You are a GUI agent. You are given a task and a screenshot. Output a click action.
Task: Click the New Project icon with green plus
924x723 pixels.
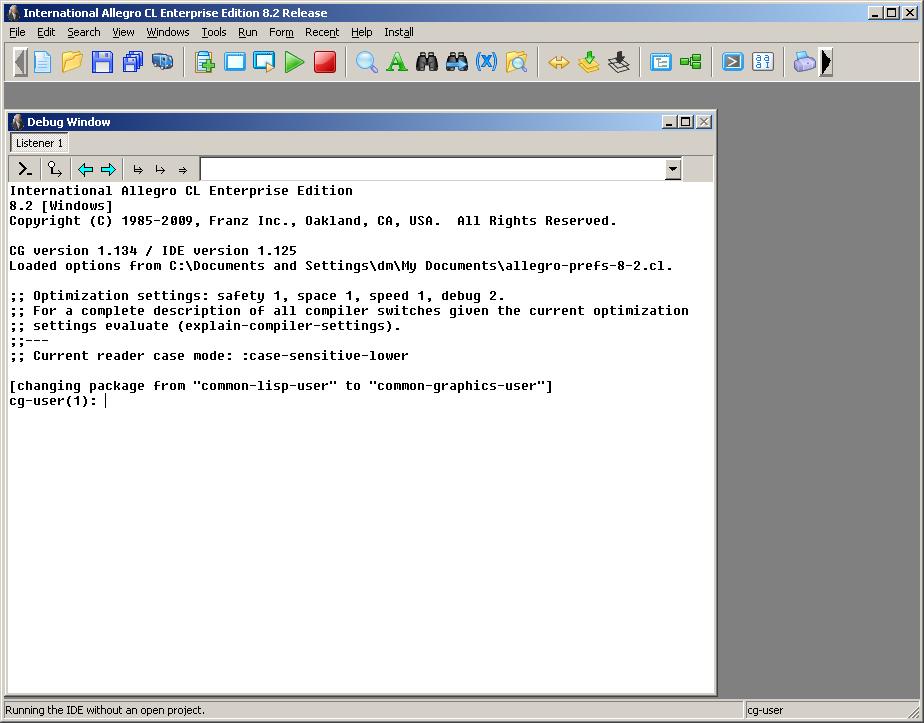coord(204,62)
